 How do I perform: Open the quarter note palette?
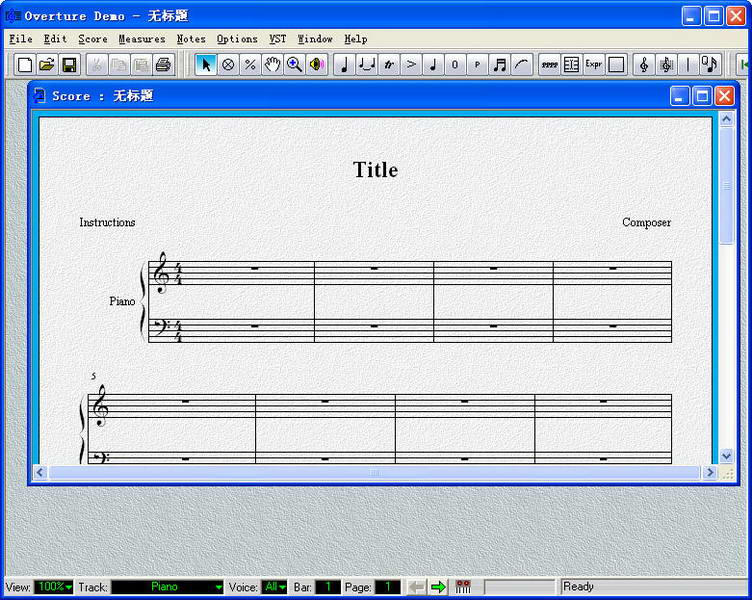click(344, 65)
